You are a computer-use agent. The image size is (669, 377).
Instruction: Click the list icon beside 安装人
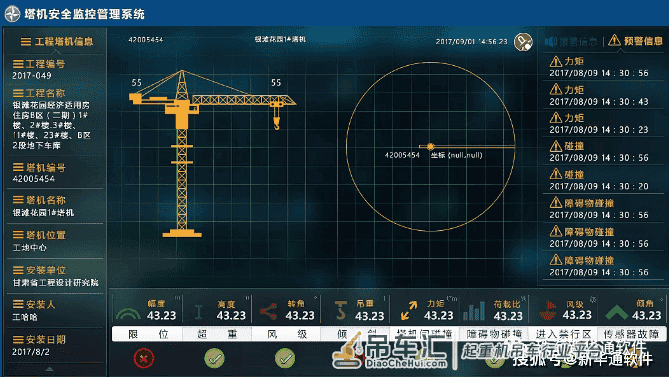point(18,304)
